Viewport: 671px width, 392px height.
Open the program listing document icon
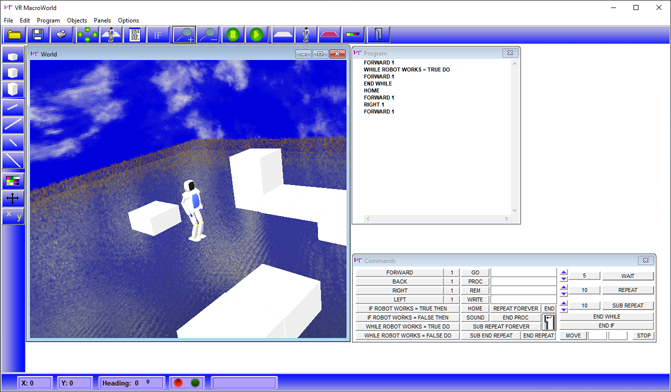tap(135, 35)
